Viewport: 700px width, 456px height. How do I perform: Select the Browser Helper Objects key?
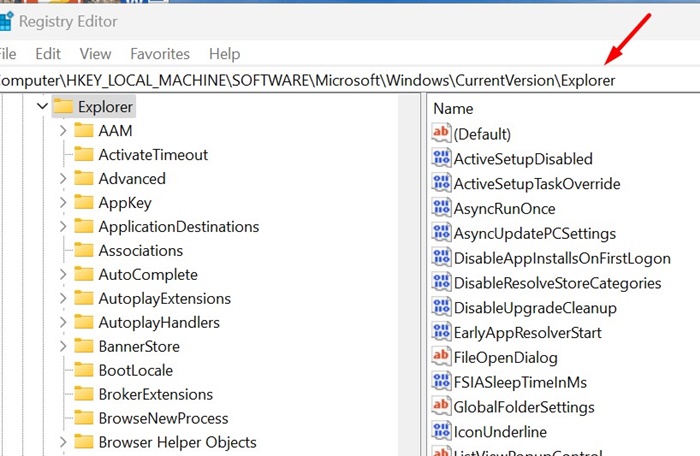click(178, 442)
